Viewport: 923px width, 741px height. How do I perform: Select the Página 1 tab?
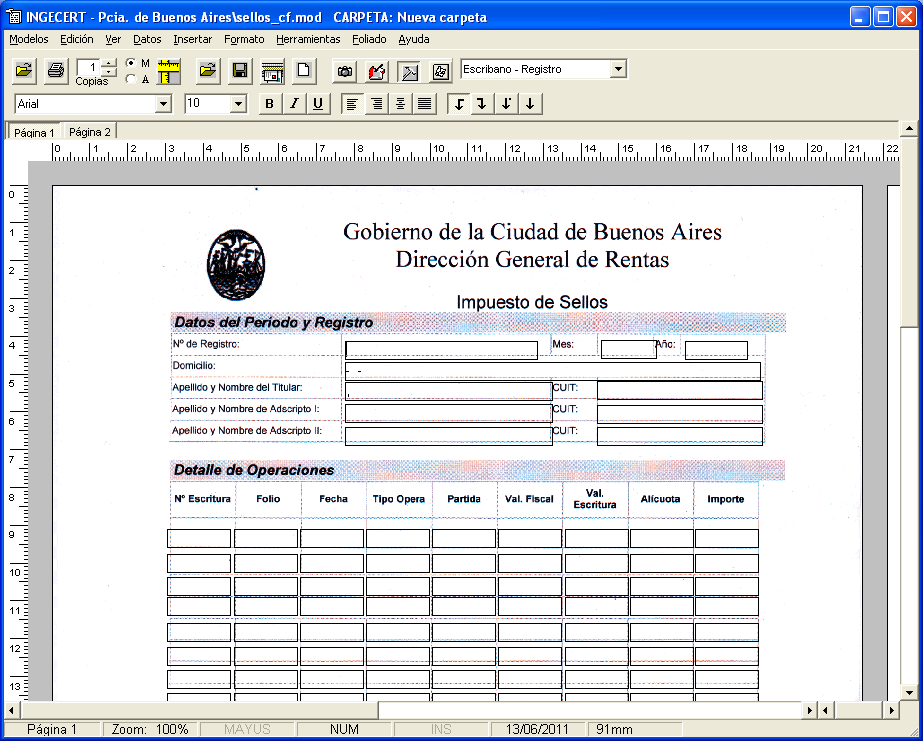tap(34, 132)
